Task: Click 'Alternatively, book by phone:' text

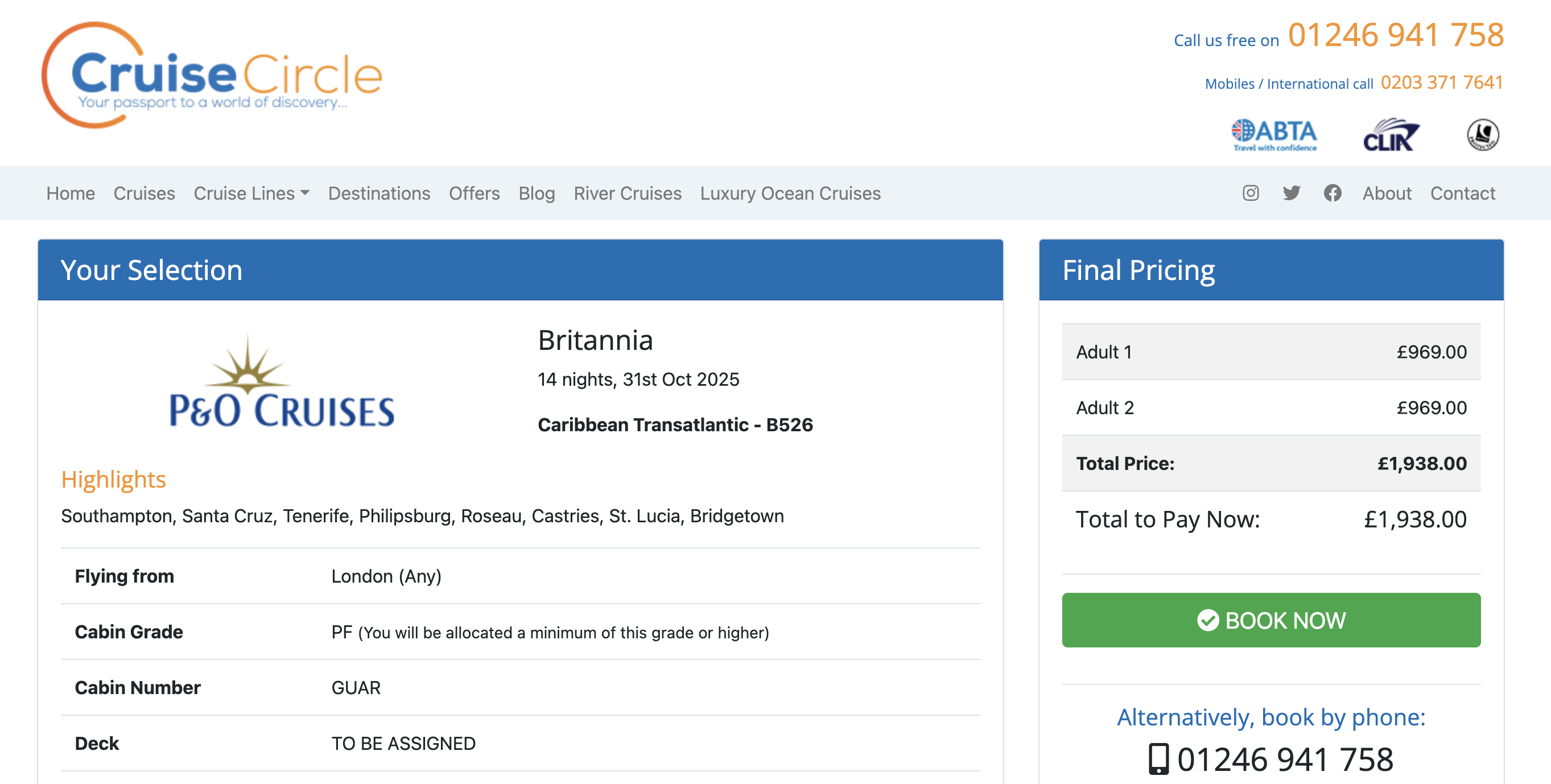Action: point(1271,717)
